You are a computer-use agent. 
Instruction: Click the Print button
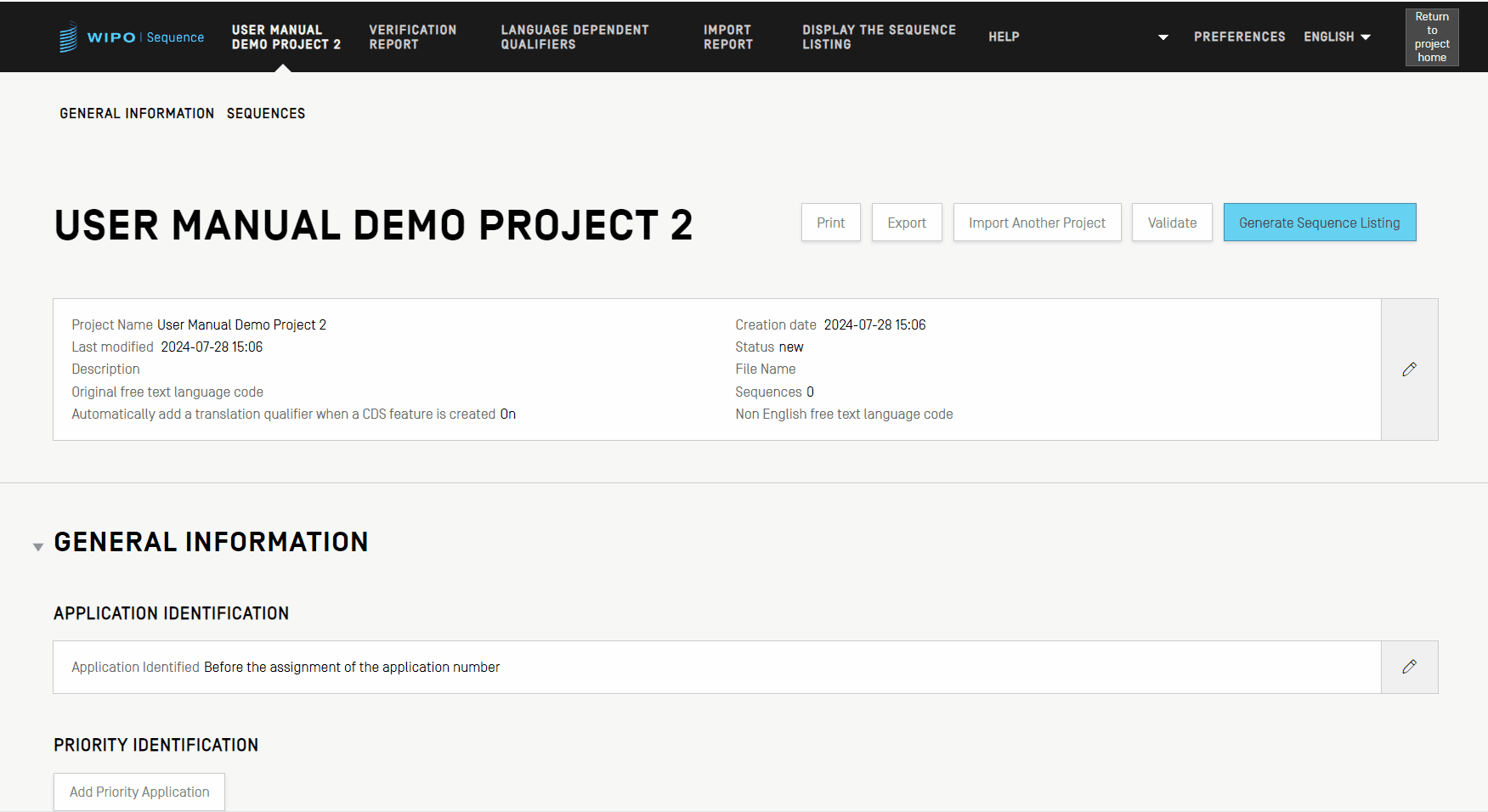830,223
